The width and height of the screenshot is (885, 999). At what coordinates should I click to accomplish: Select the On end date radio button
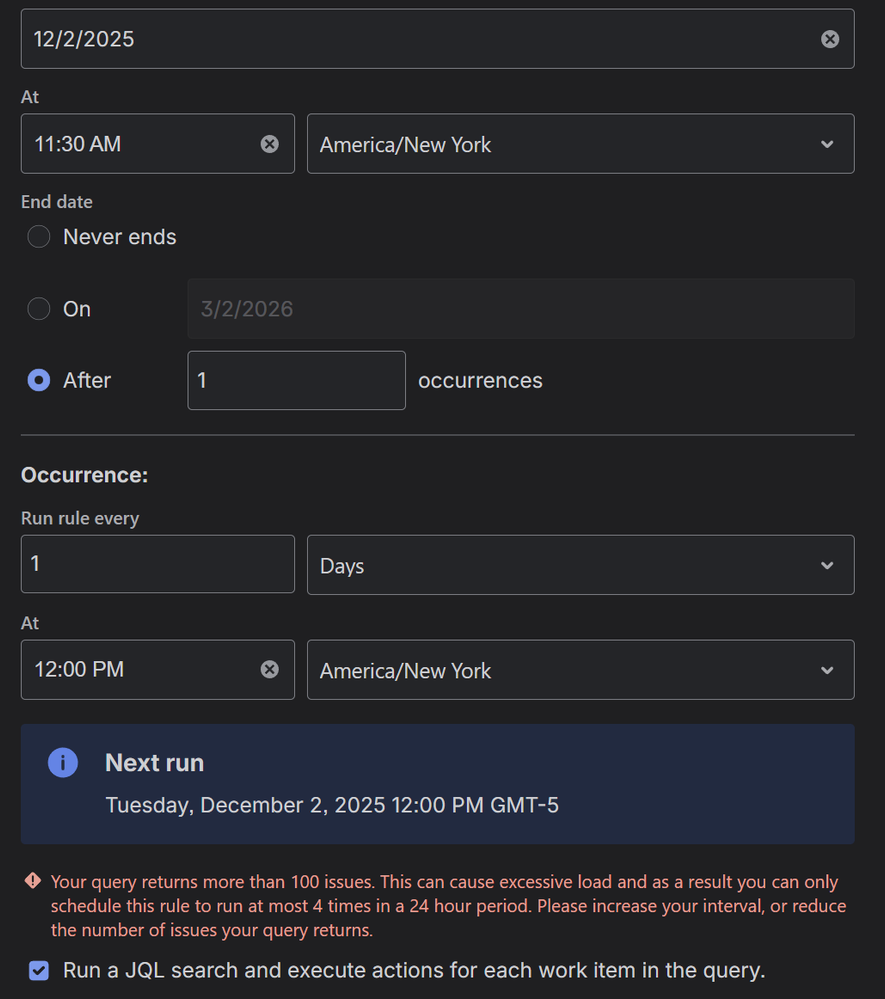tap(38, 308)
